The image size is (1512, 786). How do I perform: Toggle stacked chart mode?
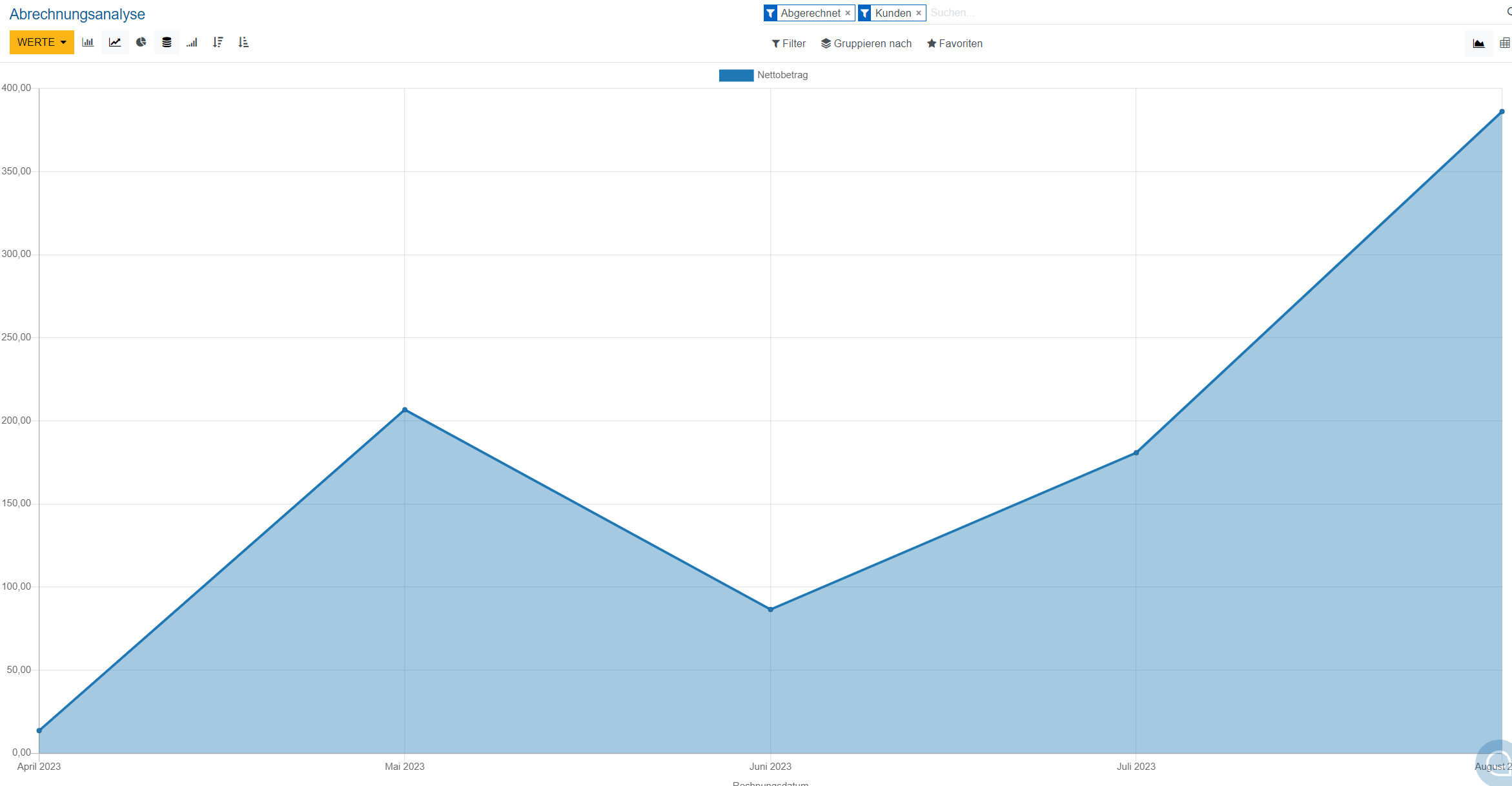coord(167,43)
